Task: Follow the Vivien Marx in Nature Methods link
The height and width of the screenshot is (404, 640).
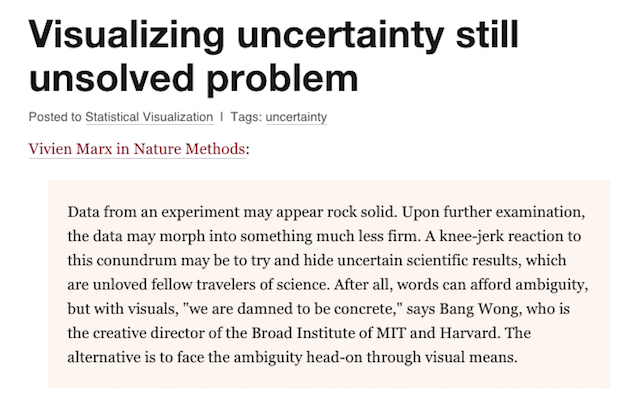Action: click(x=137, y=149)
